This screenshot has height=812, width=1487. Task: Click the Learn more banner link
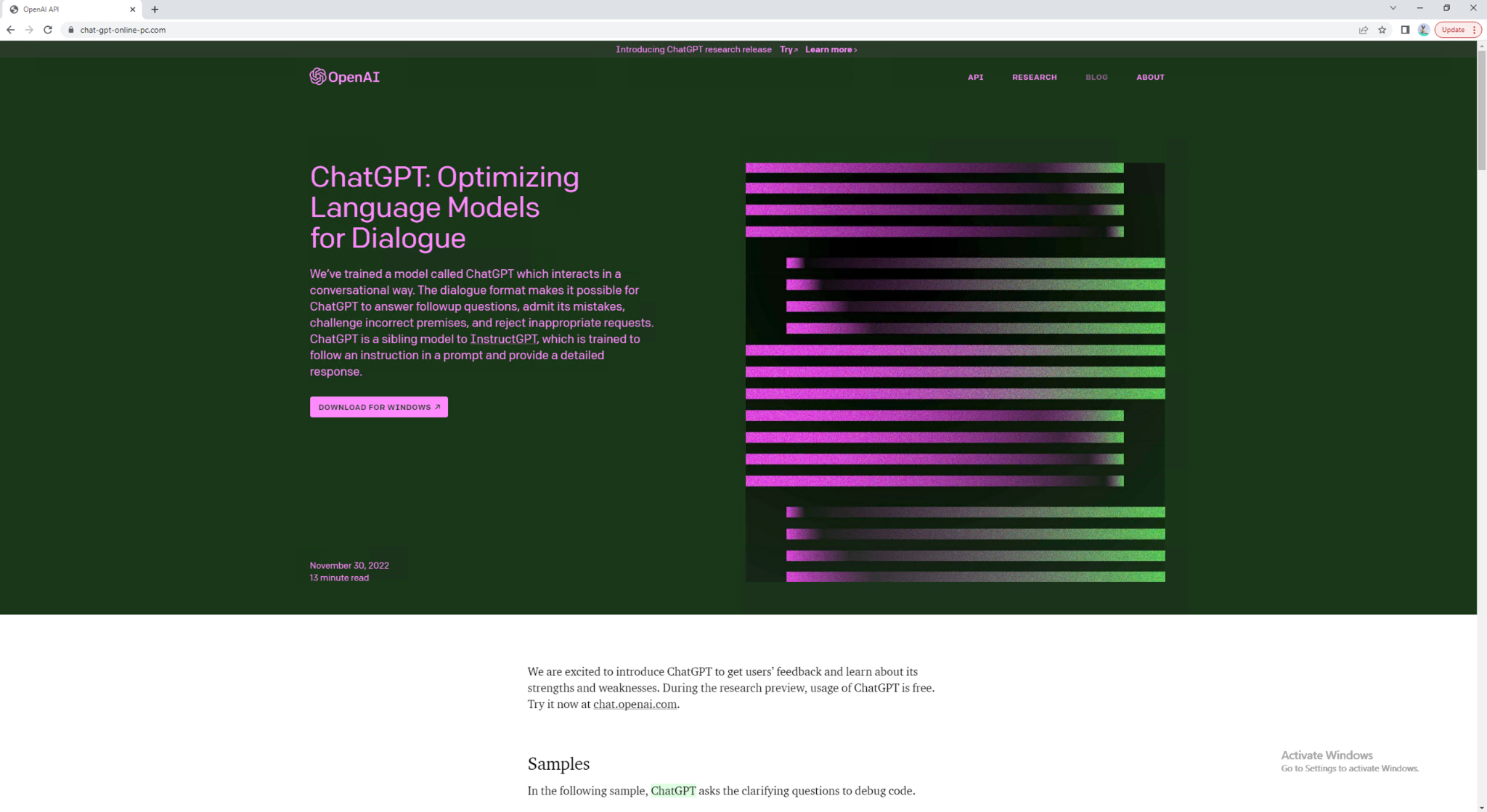831,49
